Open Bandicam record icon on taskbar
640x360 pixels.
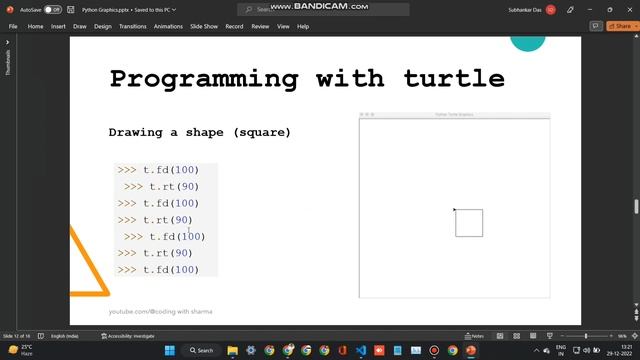coord(434,350)
